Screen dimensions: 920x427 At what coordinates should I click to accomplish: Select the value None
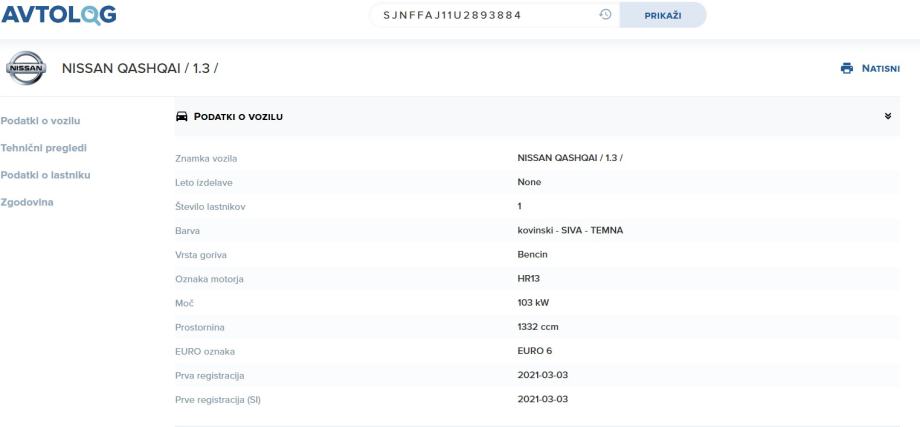529,182
